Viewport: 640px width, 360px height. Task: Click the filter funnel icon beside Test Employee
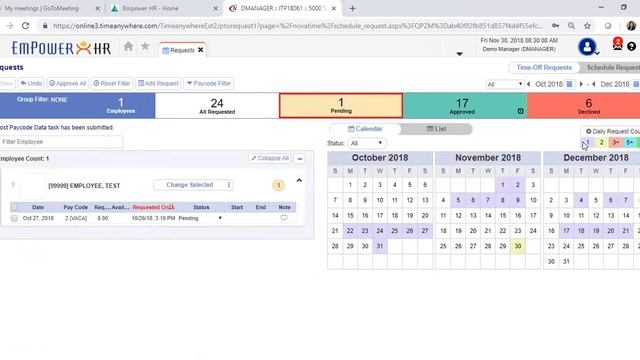pyautogui.click(x=13, y=185)
